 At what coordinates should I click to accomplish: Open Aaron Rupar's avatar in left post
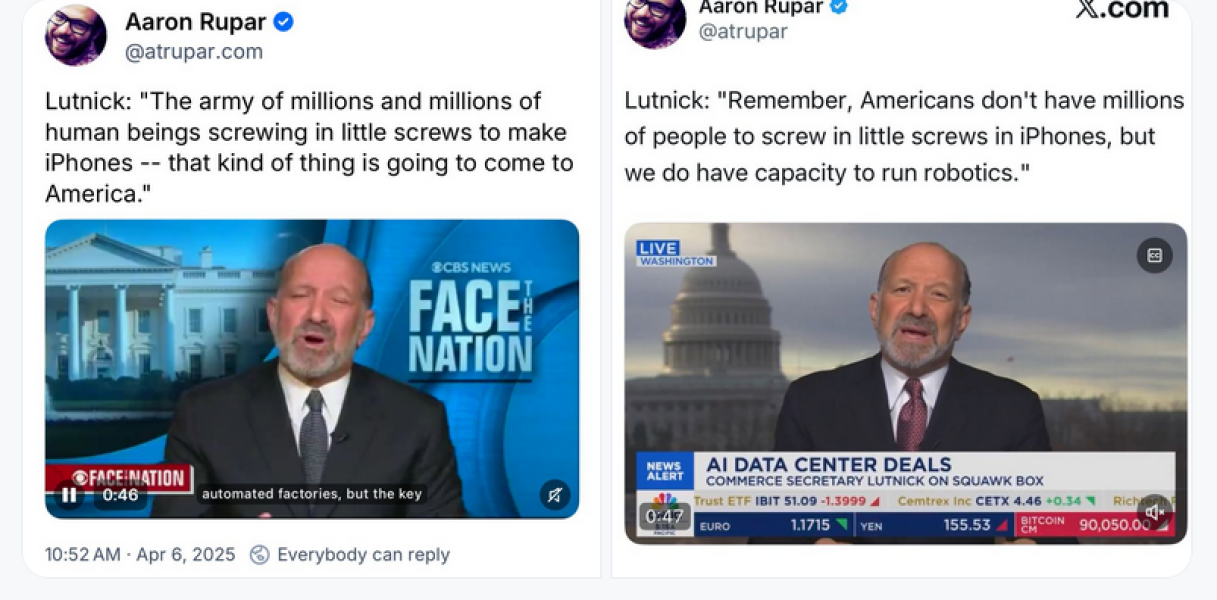(x=76, y=35)
